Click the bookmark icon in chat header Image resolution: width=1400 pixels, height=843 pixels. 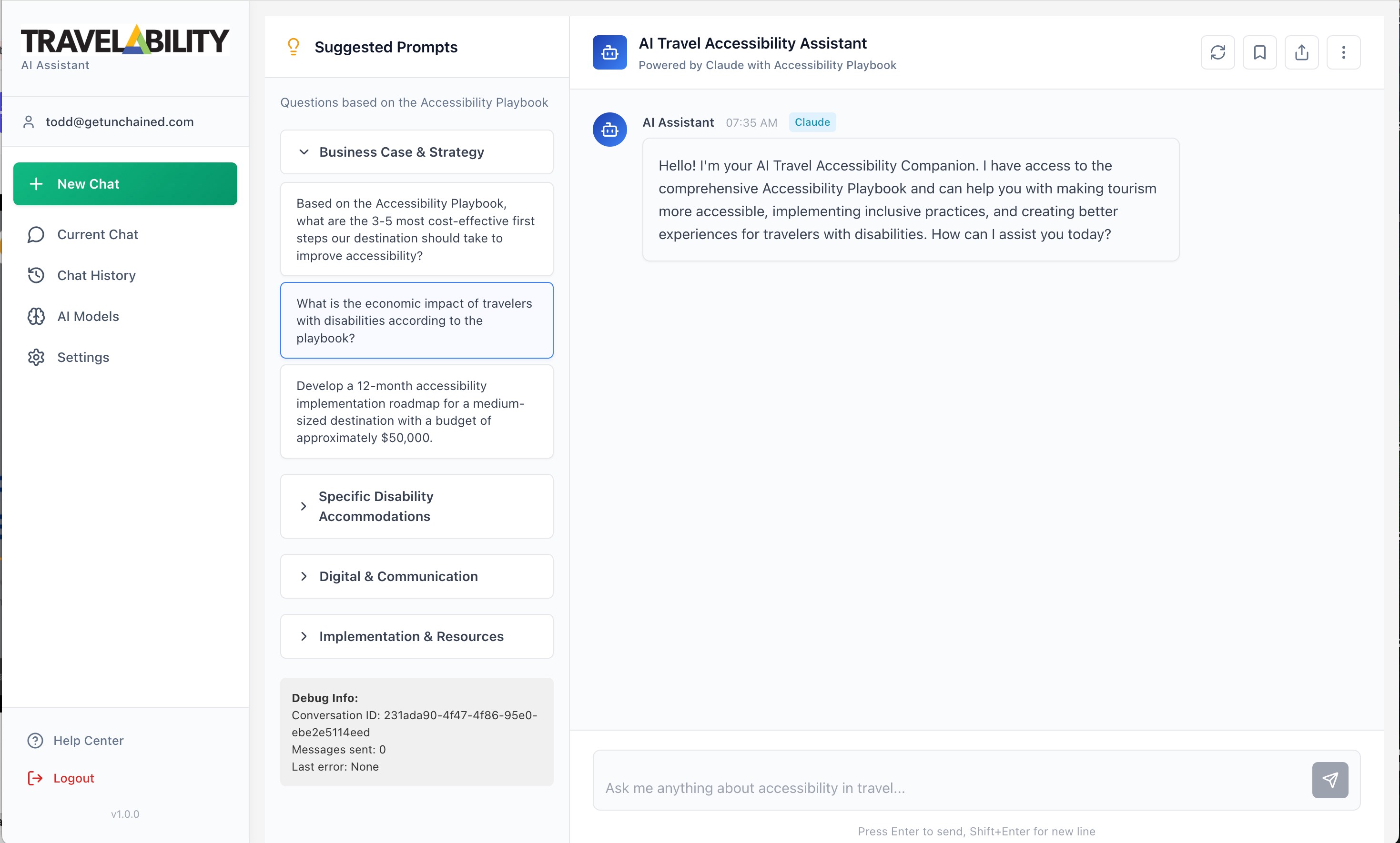click(1259, 52)
